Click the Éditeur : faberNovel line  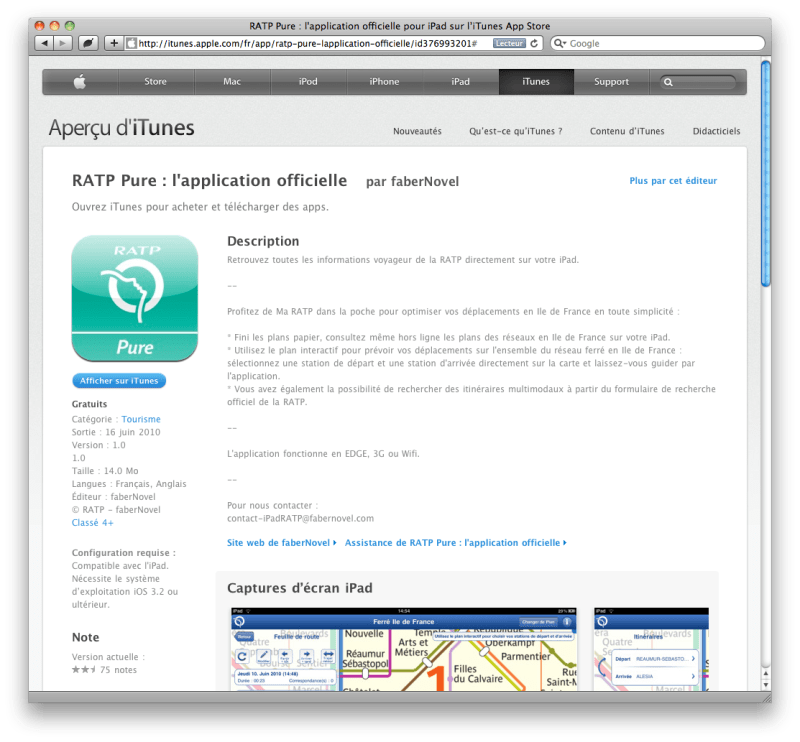113,497
